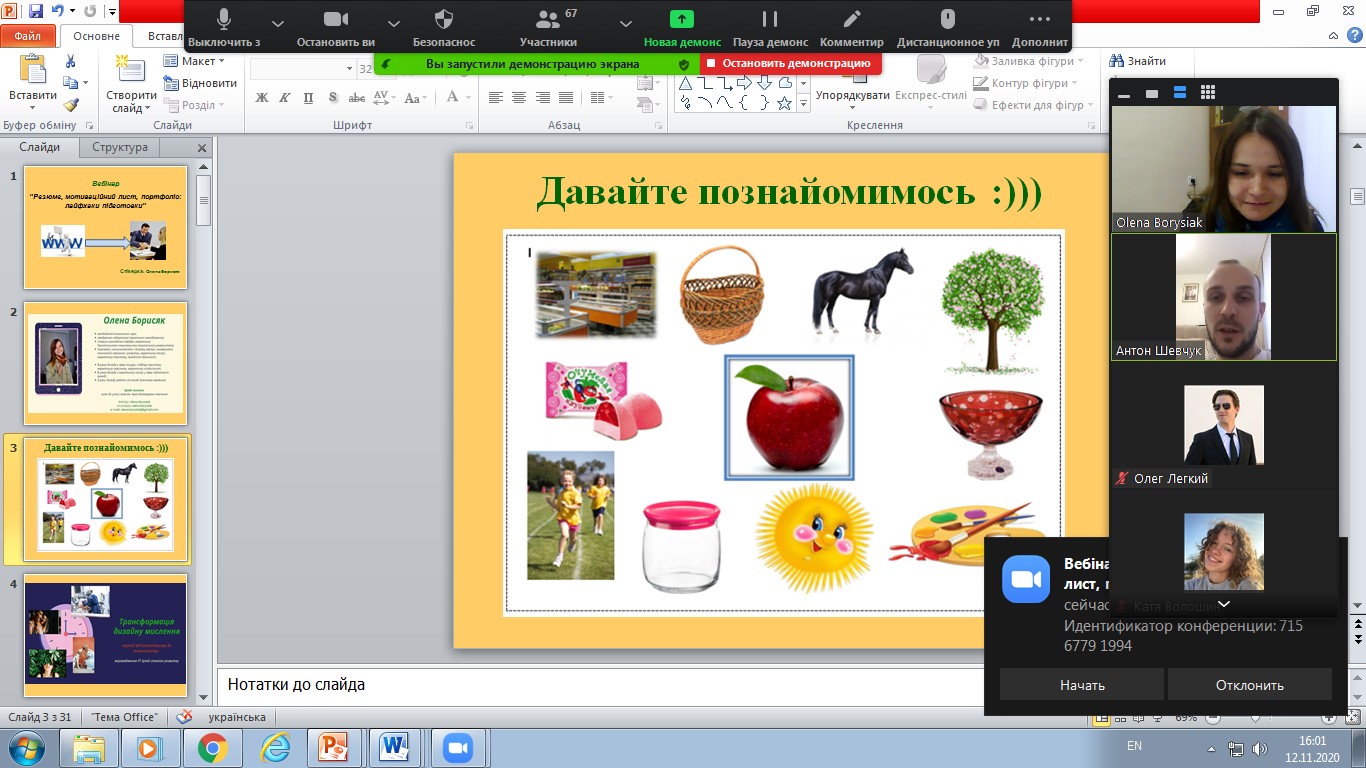Click the New Slide icon
This screenshot has height=768, width=1366.
click(x=130, y=70)
